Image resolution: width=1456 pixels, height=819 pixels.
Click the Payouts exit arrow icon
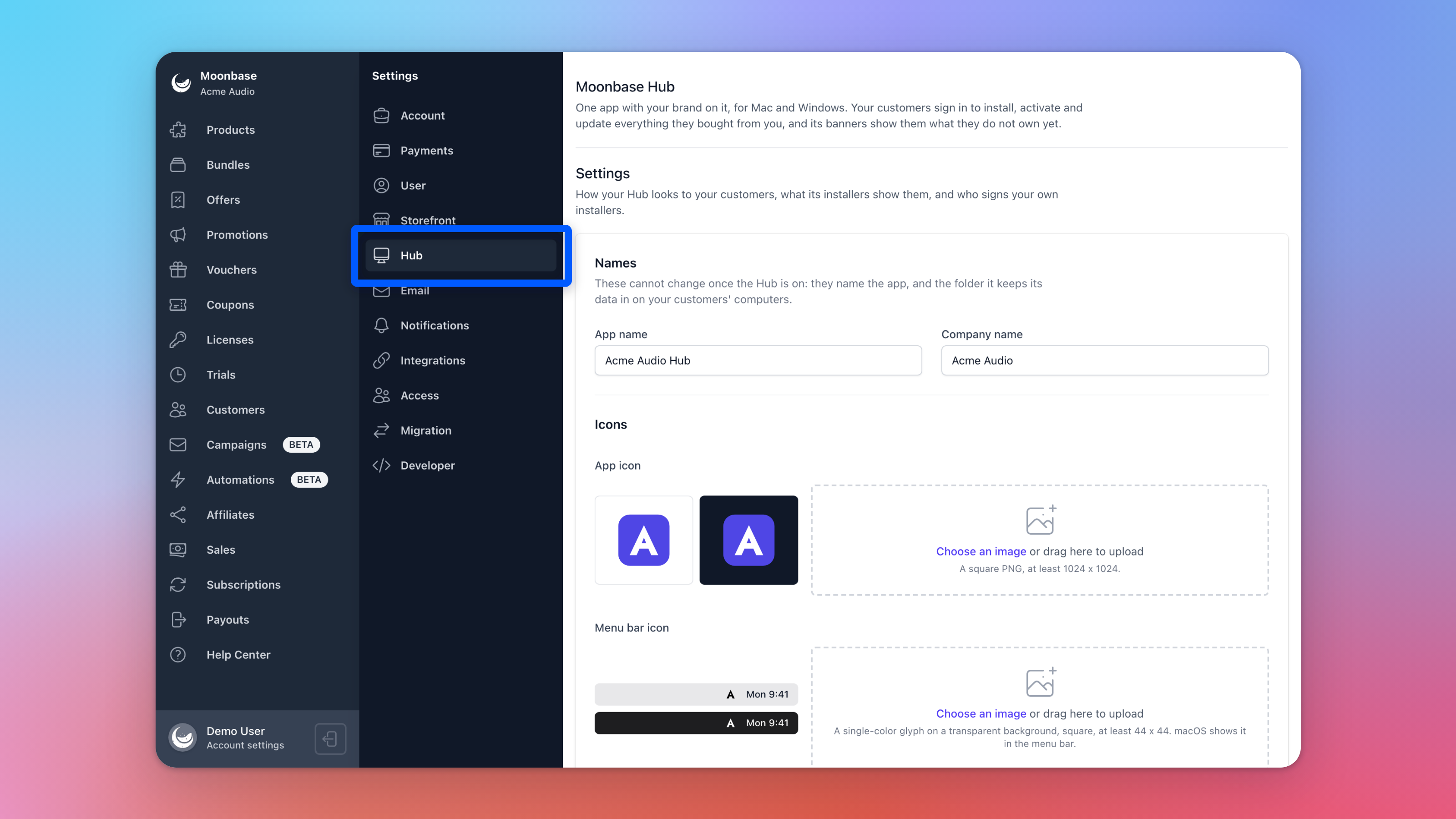178,620
